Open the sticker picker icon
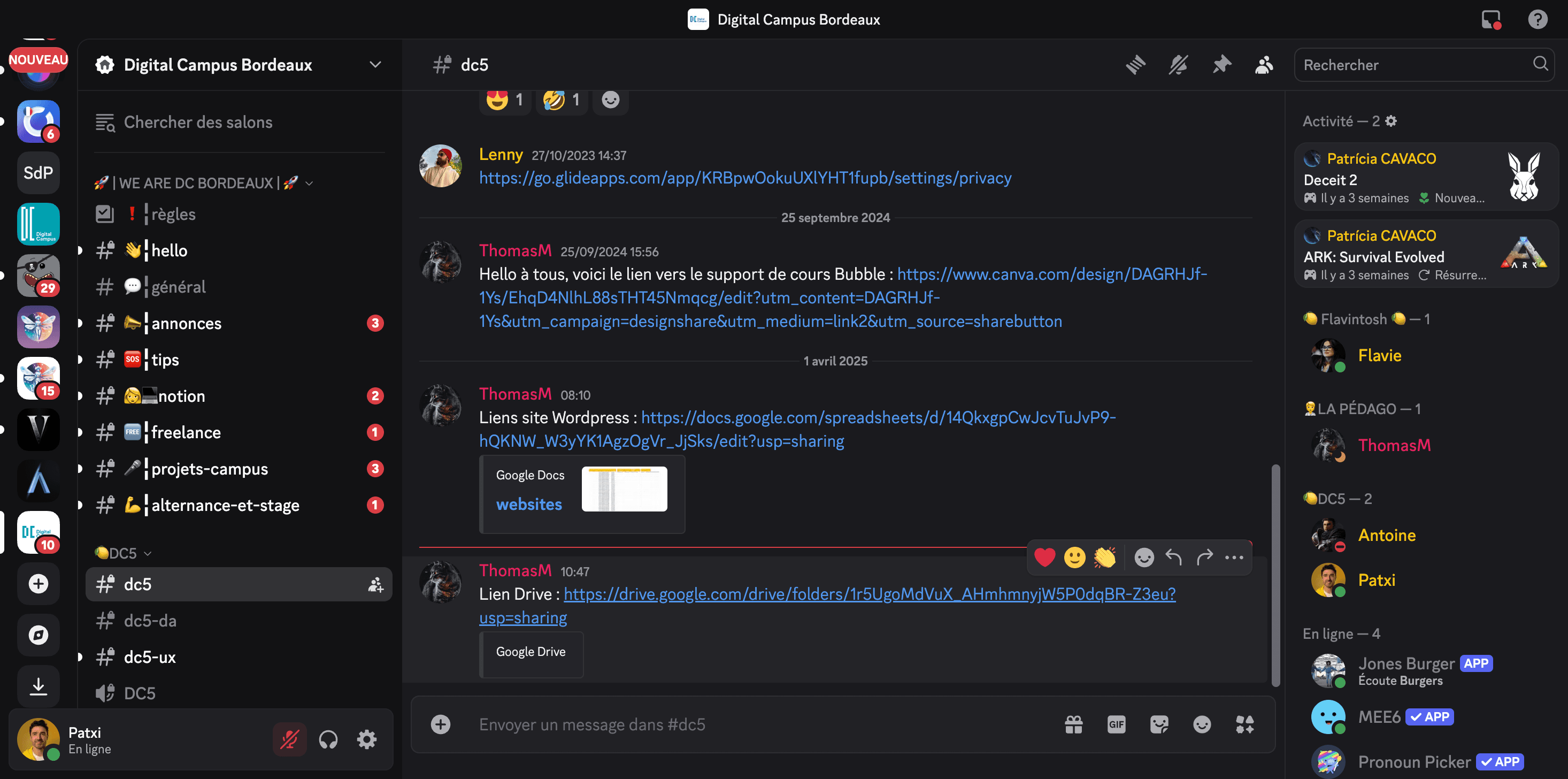Screen dimensions: 1568x779 [x=1159, y=724]
